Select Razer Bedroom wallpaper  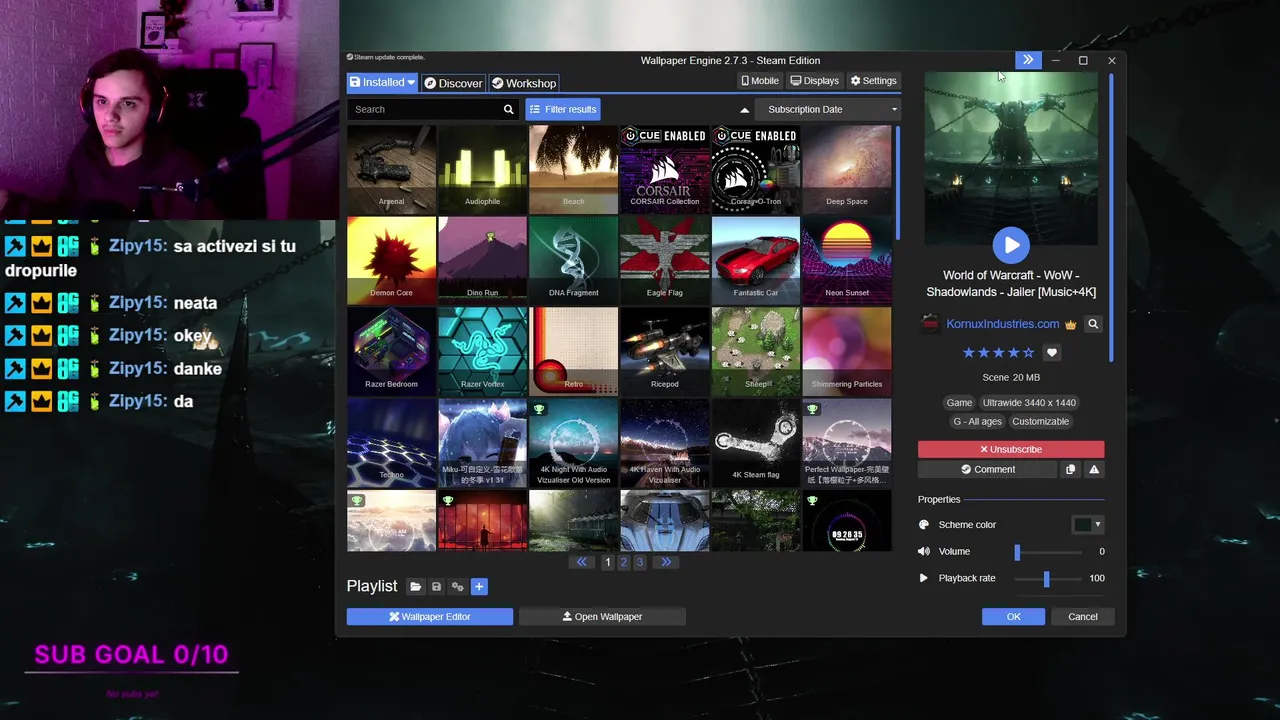(x=391, y=351)
